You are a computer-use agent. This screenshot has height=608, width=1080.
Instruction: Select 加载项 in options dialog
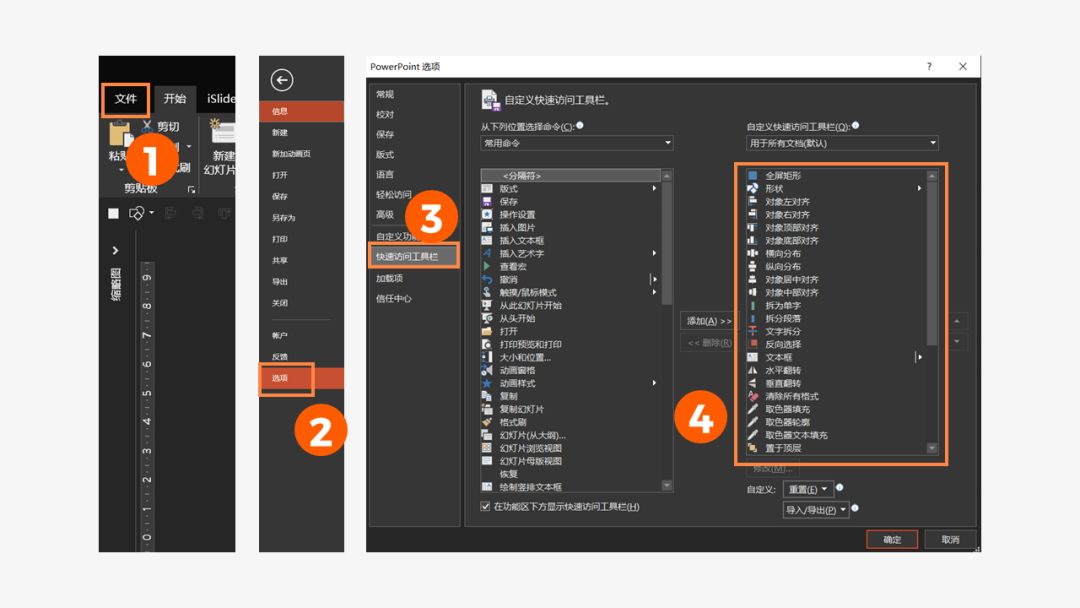point(389,279)
